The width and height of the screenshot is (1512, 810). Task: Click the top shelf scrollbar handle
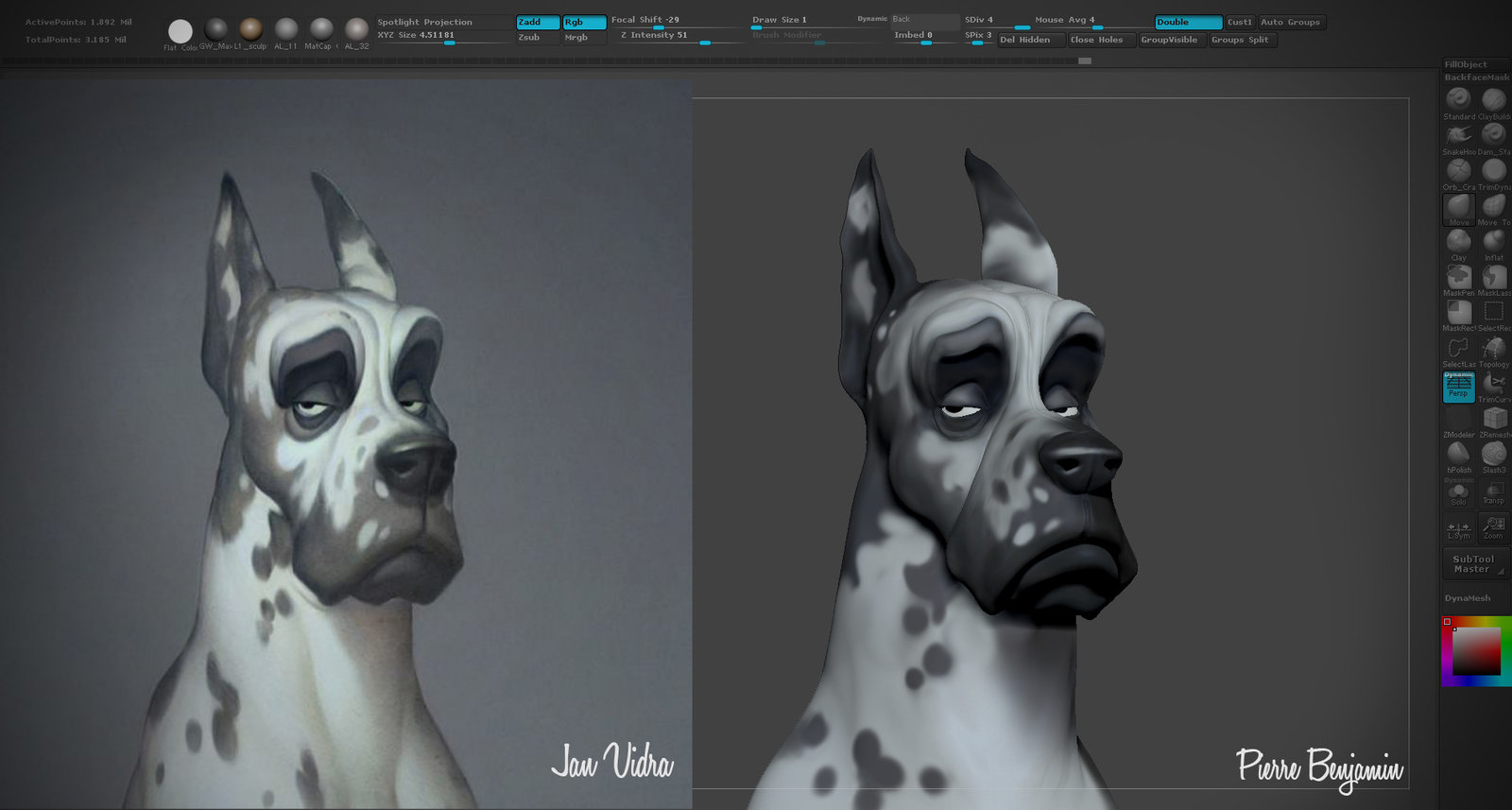point(1085,60)
